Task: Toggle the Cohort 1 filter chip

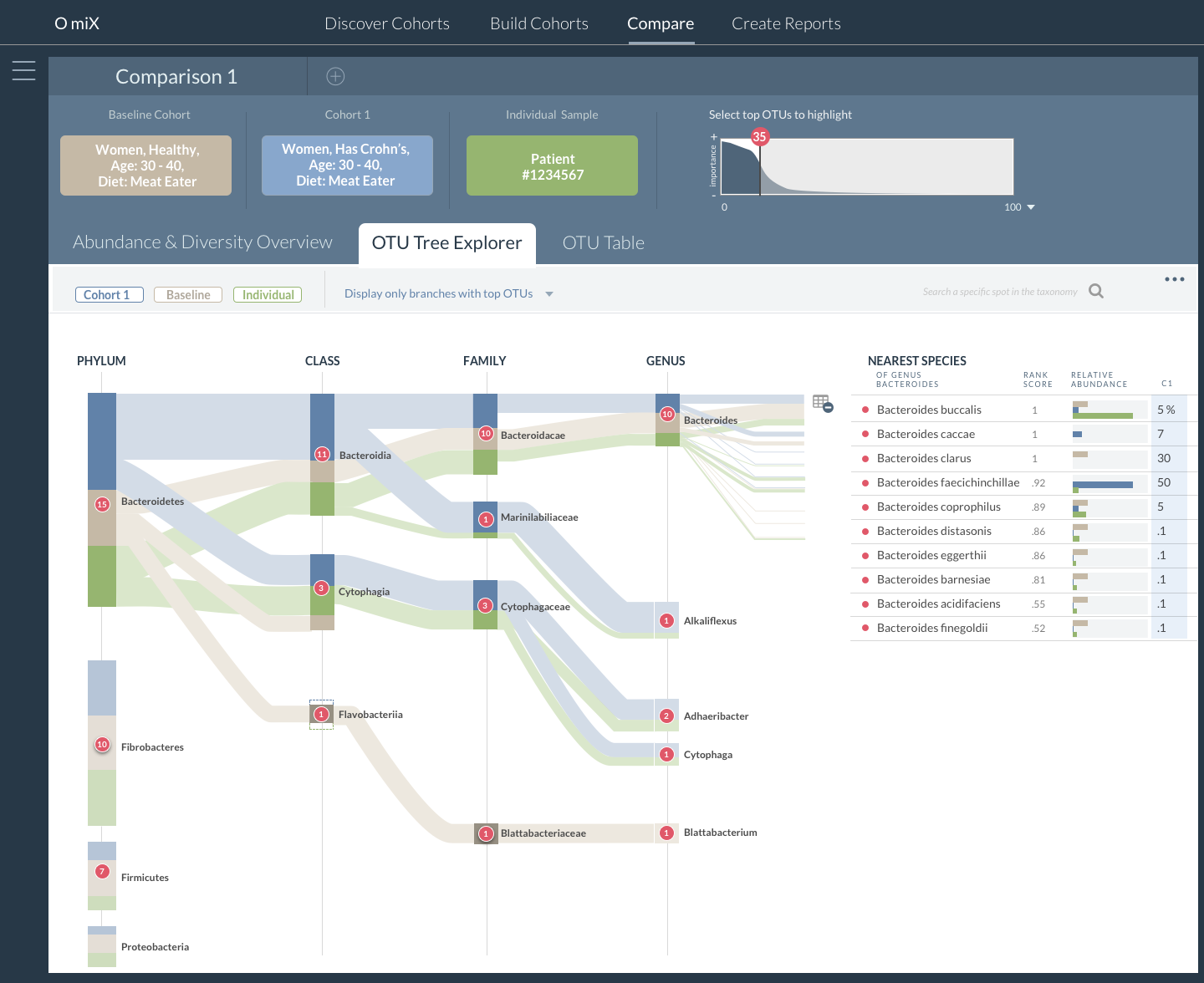Action: [x=109, y=295]
